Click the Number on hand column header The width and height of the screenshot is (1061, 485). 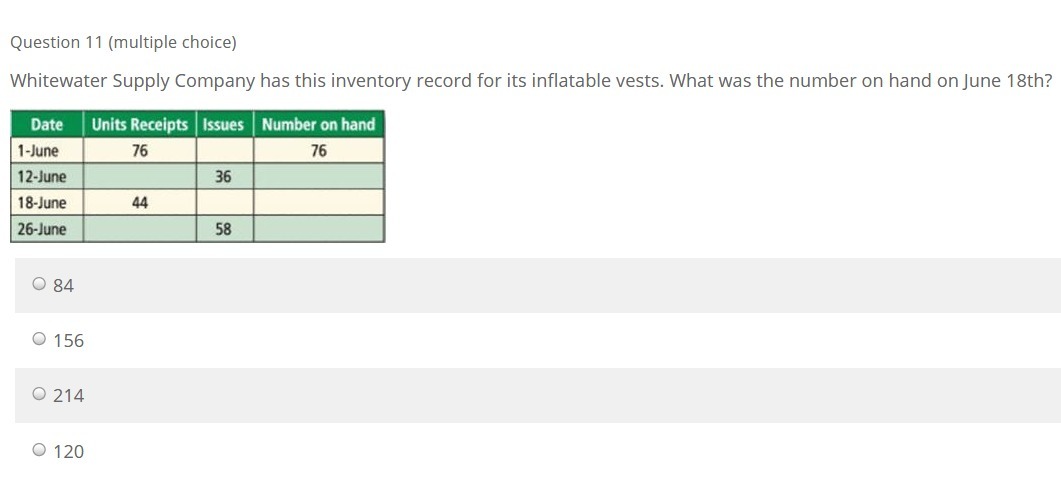tap(318, 125)
